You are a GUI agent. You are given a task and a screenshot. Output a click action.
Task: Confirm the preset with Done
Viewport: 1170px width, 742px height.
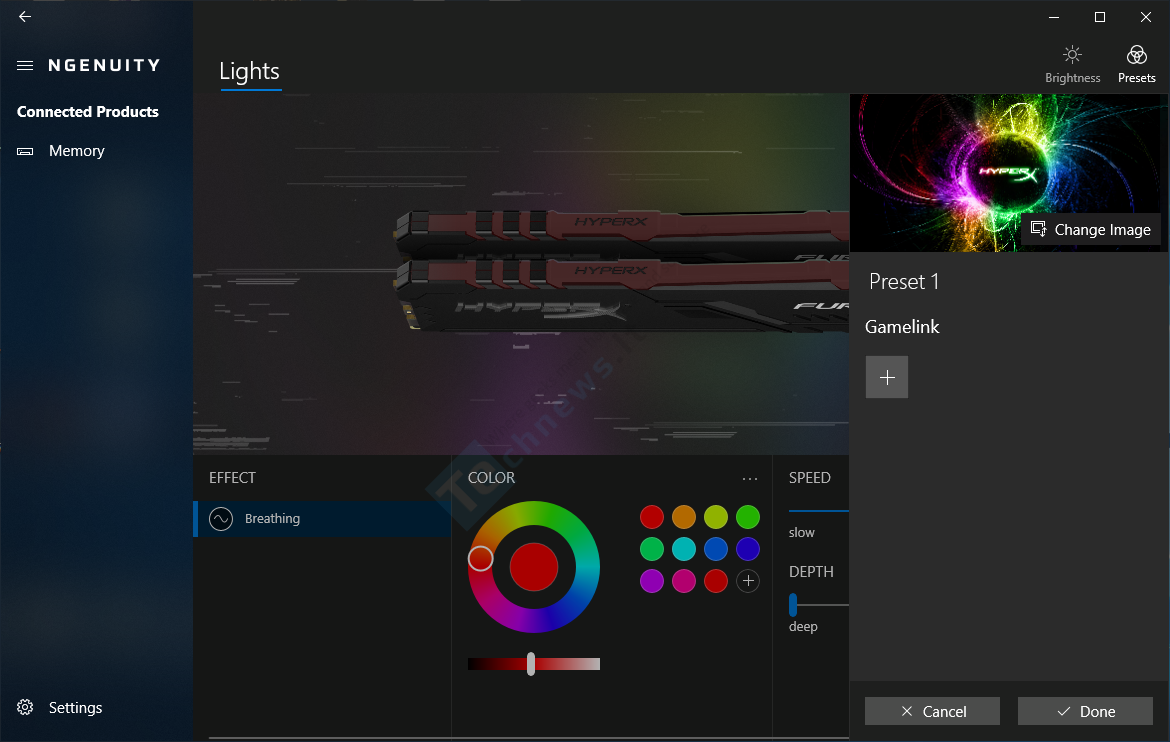point(1085,711)
